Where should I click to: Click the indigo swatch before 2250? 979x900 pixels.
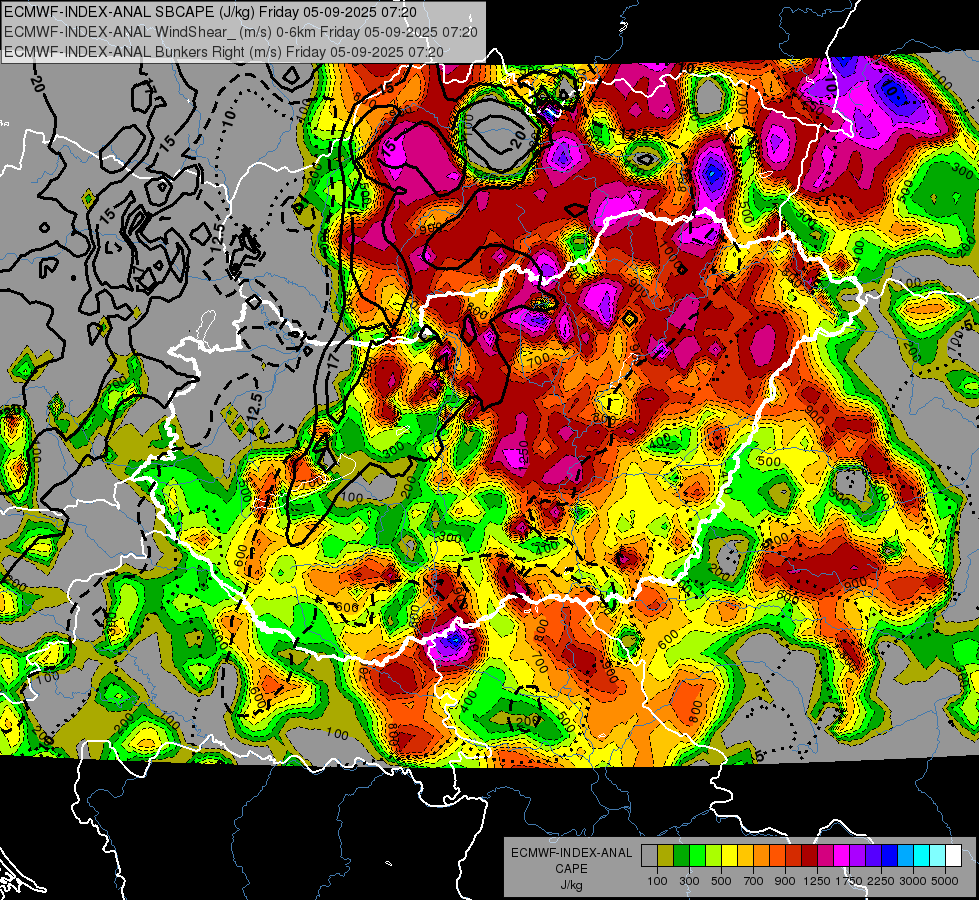point(873,855)
